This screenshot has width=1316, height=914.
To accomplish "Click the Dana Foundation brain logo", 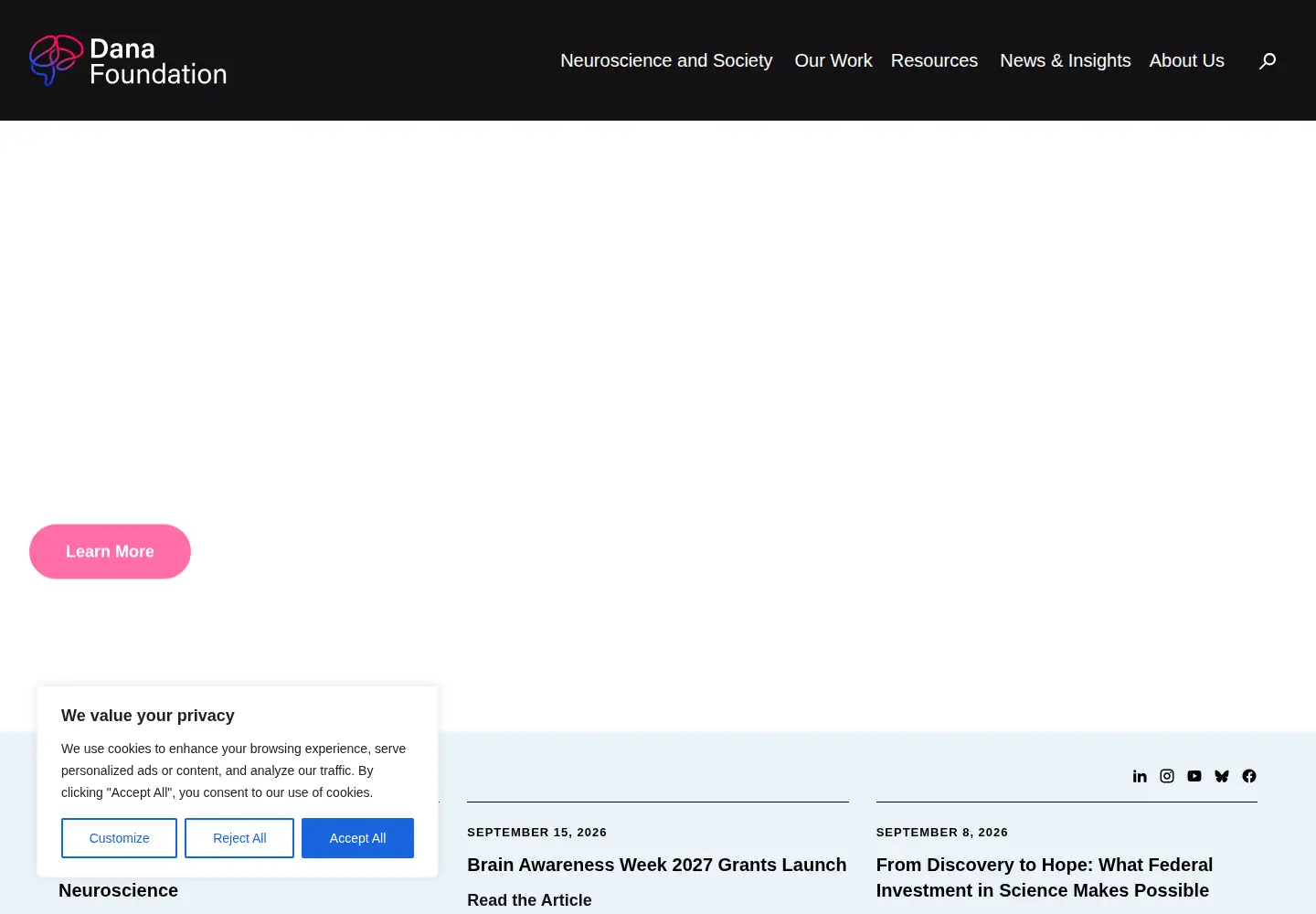I will (x=56, y=60).
